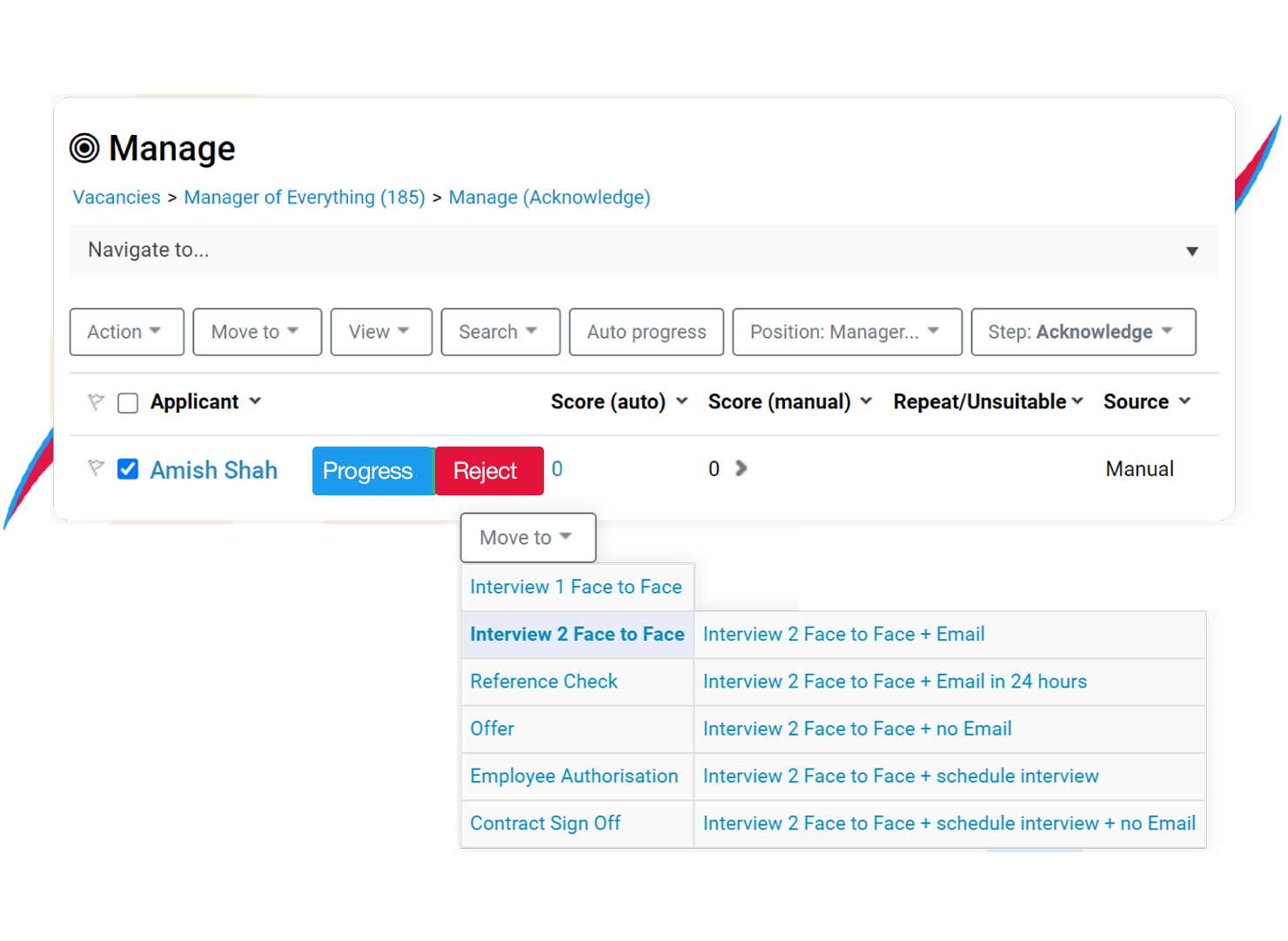Image resolution: width=1288 pixels, height=941 pixels.
Task: Click the Reject button
Action: click(x=487, y=470)
